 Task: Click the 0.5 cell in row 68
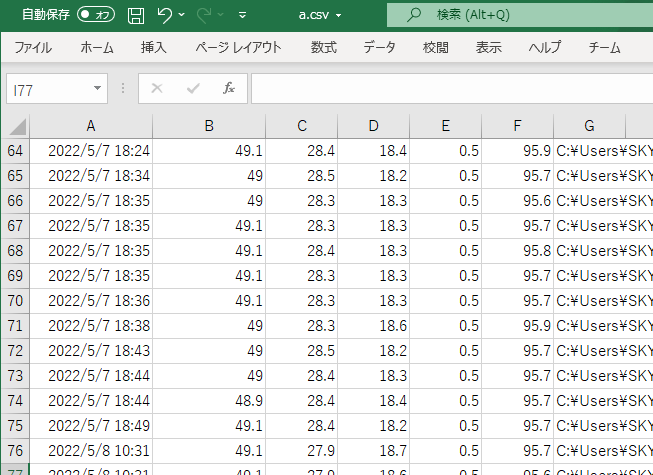[x=446, y=251]
